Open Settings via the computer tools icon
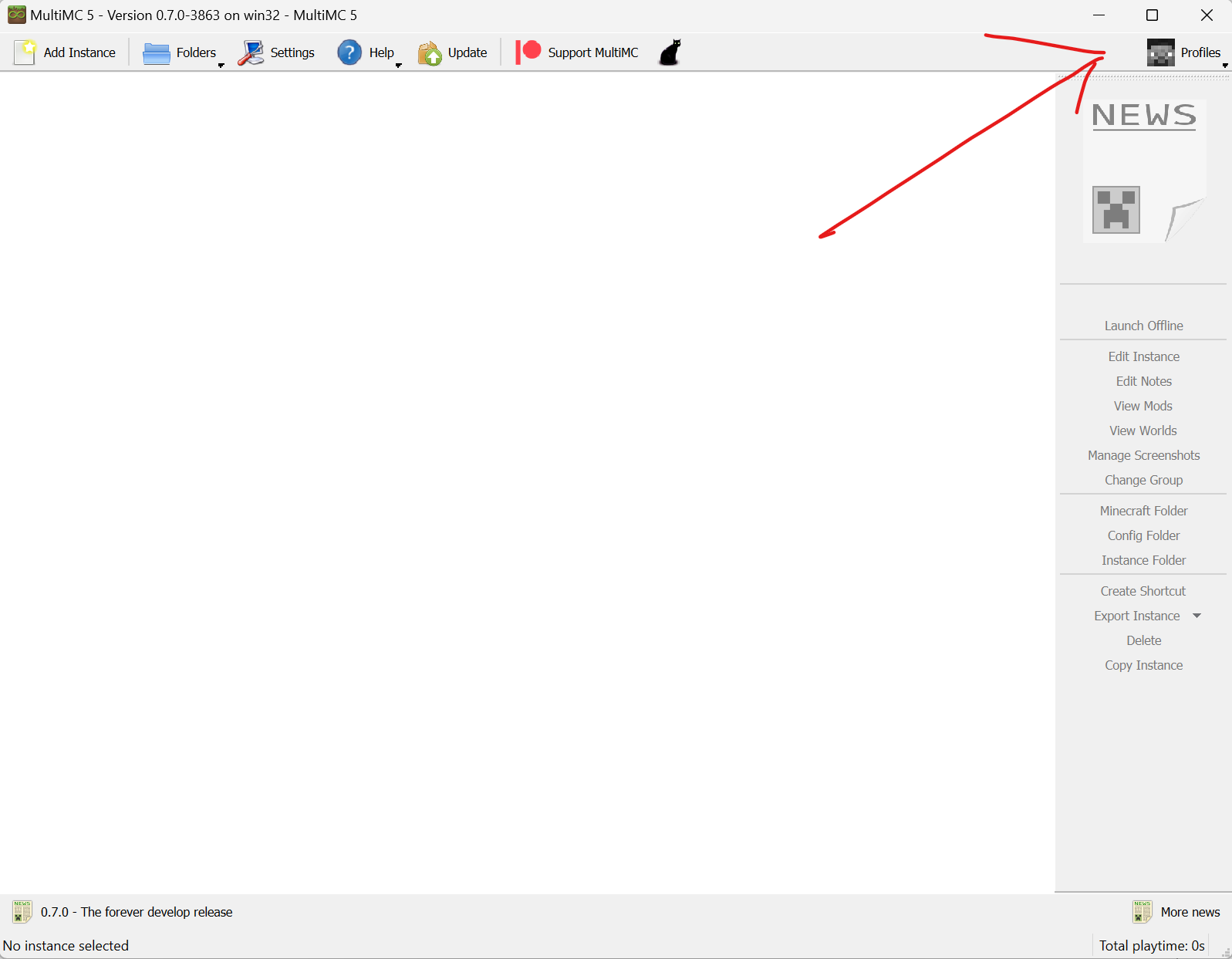Image resolution: width=1232 pixels, height=959 pixels. 251,52
